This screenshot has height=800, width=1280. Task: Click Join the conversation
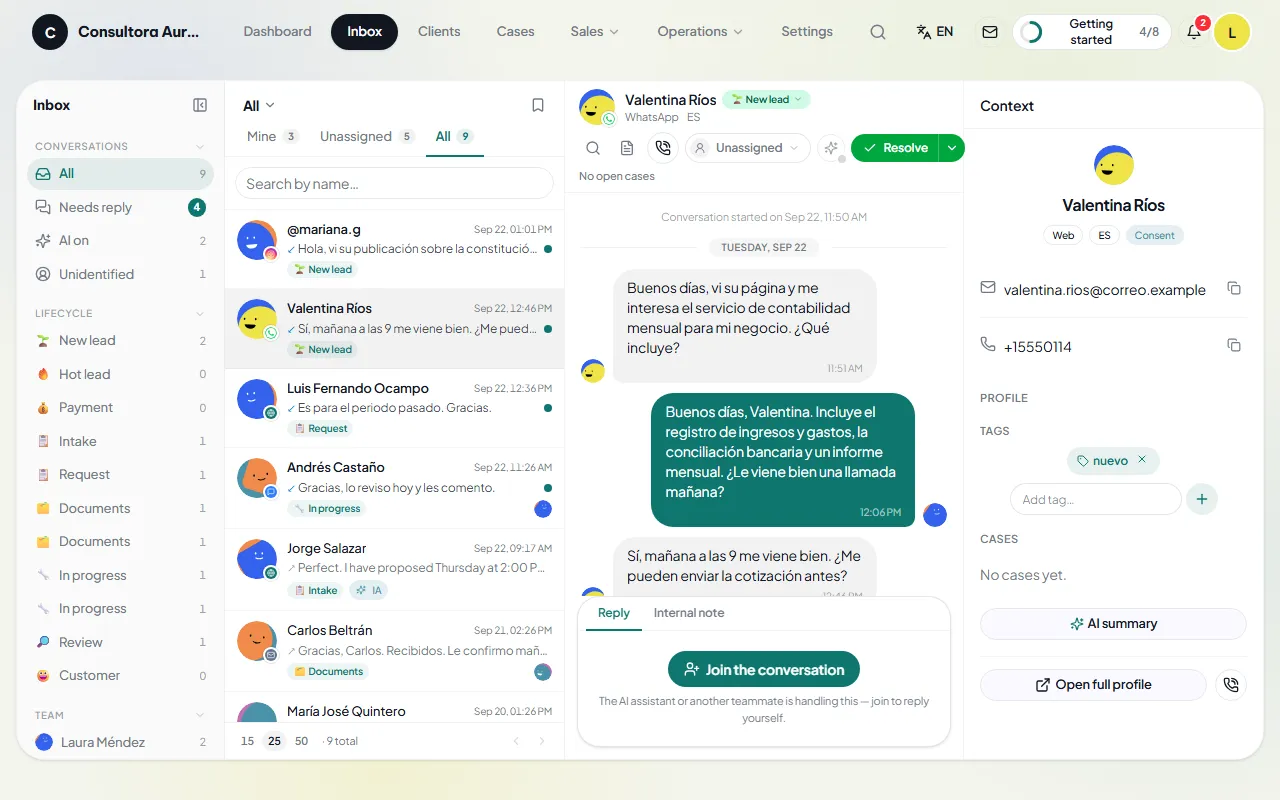(x=764, y=670)
